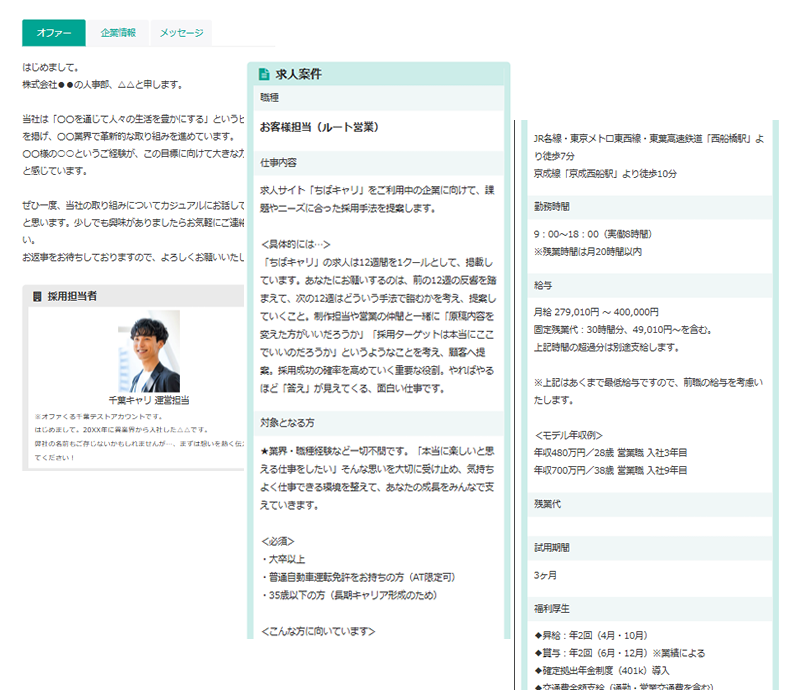Select the 京成線「京成西船駅」より徒歩10分 line
Image resolution: width=800 pixels, height=700 pixels.
(605, 173)
